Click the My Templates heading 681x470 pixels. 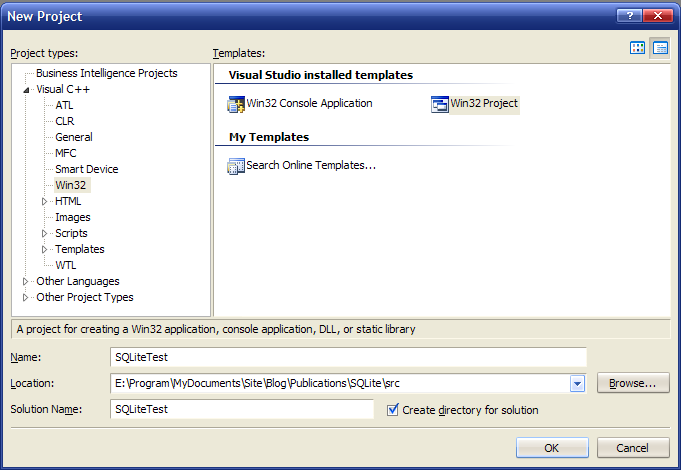(269, 137)
